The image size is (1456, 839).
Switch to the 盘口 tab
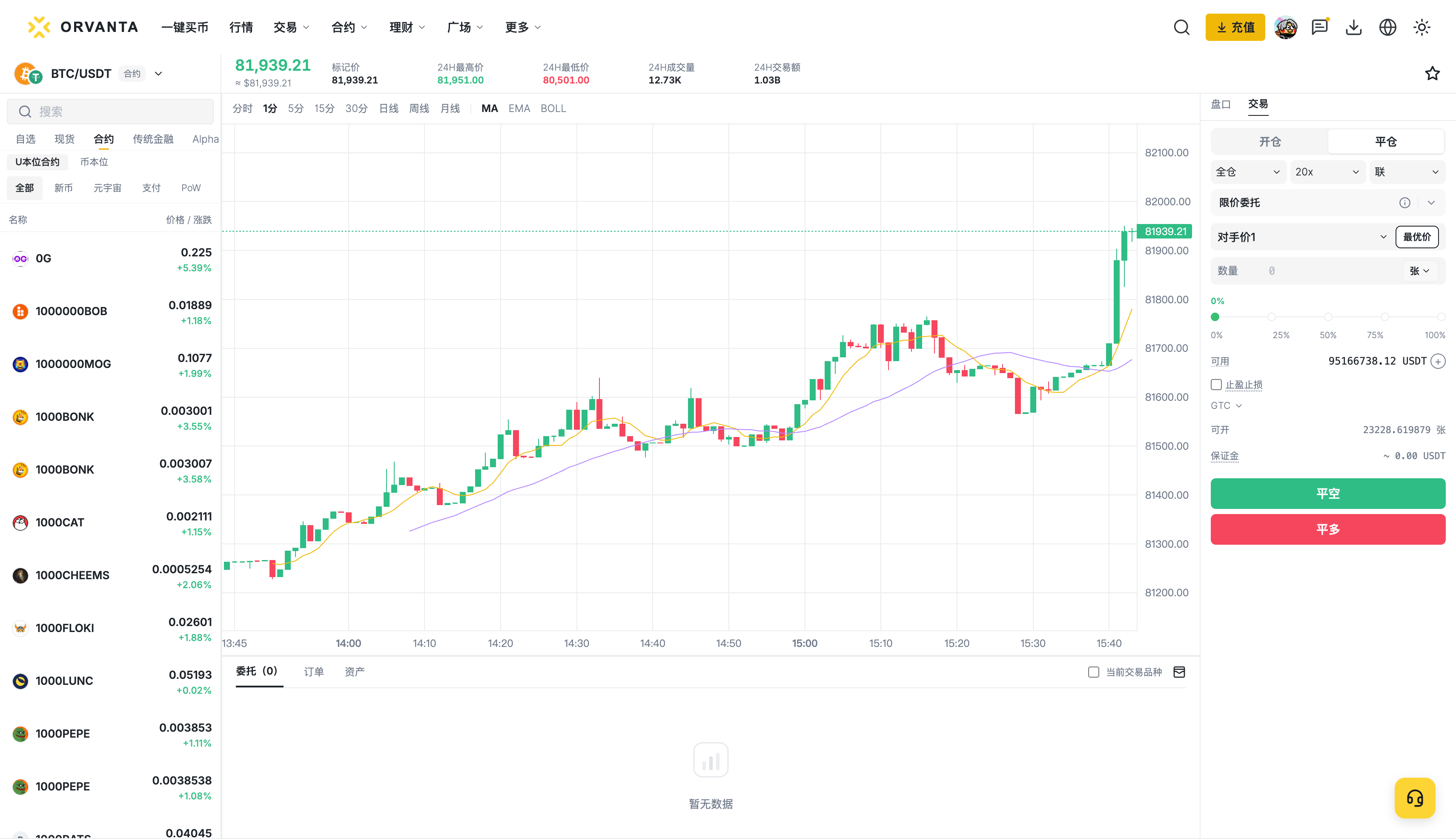[1221, 104]
